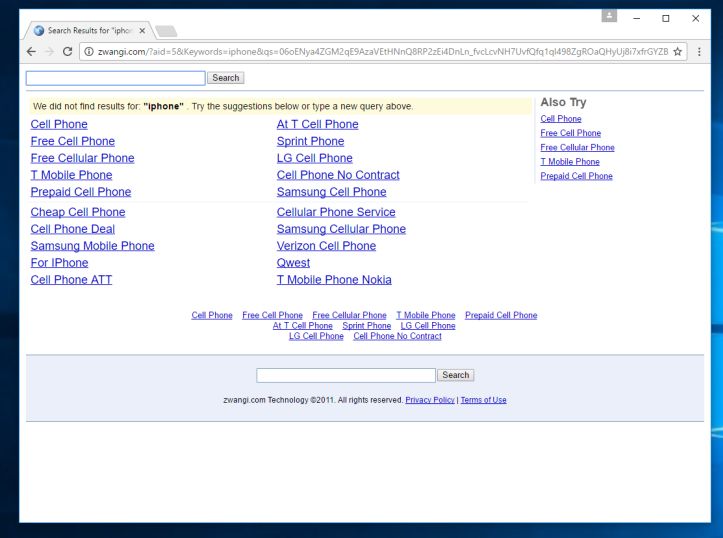The height and width of the screenshot is (538, 723).
Task: Open the Verizon Cell Phone link
Action: click(326, 246)
